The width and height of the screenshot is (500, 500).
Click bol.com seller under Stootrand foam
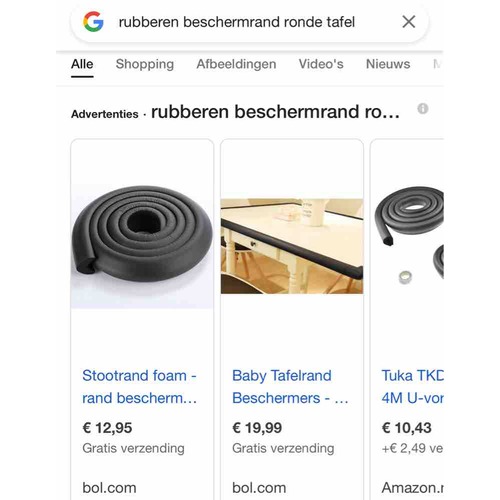coord(109,488)
